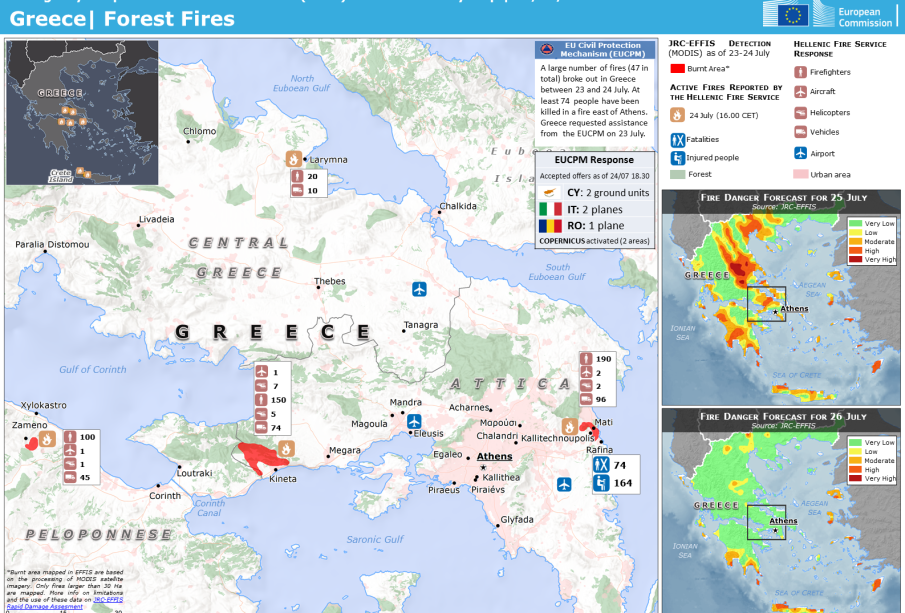
Task: Click the EU Civil Protection Mechanism logo
Action: click(545, 50)
